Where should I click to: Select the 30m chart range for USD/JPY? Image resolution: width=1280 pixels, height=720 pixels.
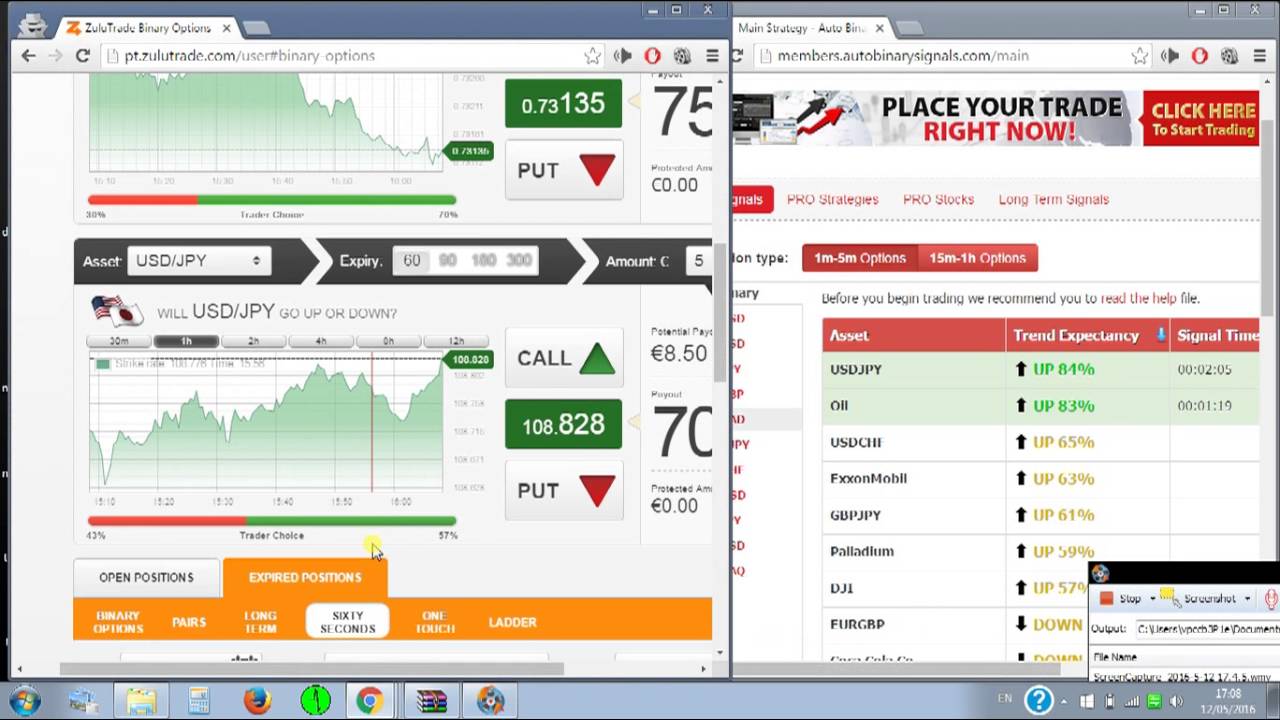[119, 341]
